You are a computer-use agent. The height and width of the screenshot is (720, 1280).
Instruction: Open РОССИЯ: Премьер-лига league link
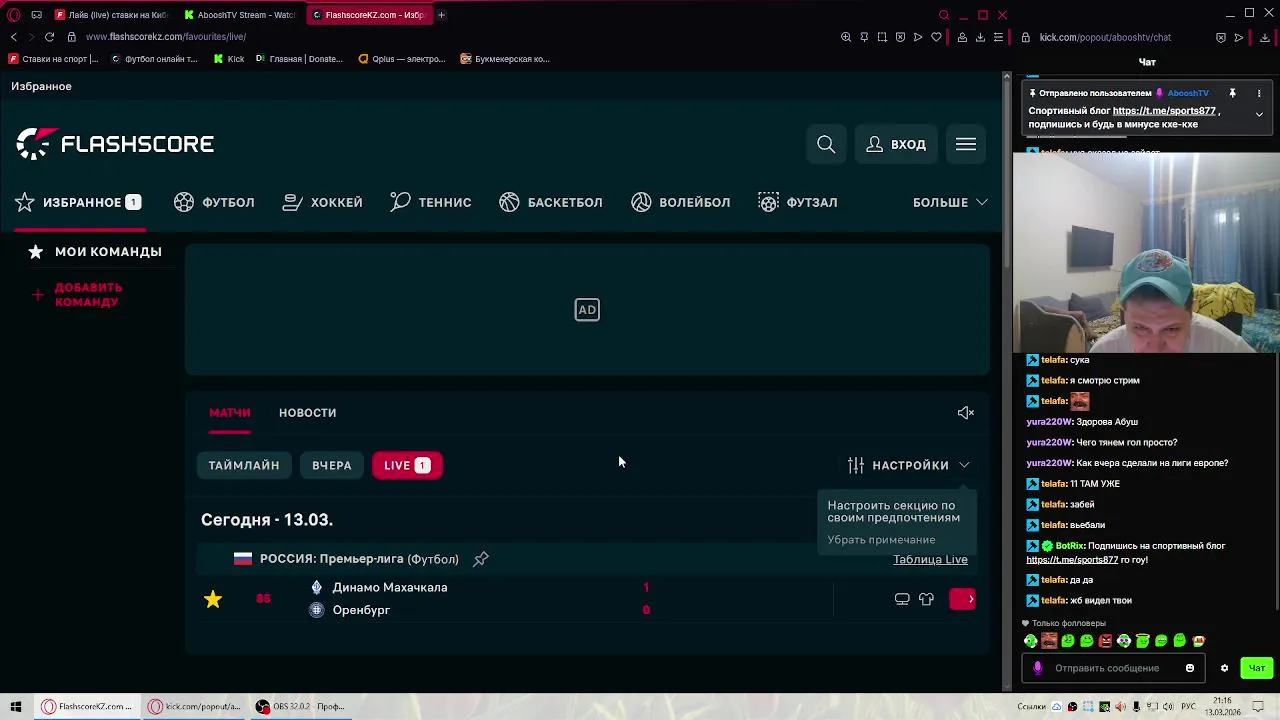(x=359, y=559)
